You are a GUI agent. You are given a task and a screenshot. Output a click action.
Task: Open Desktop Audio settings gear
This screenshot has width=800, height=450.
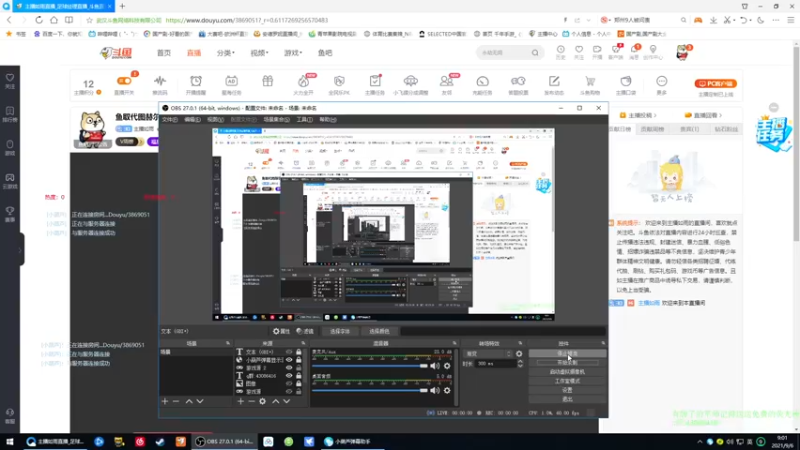(x=447, y=390)
